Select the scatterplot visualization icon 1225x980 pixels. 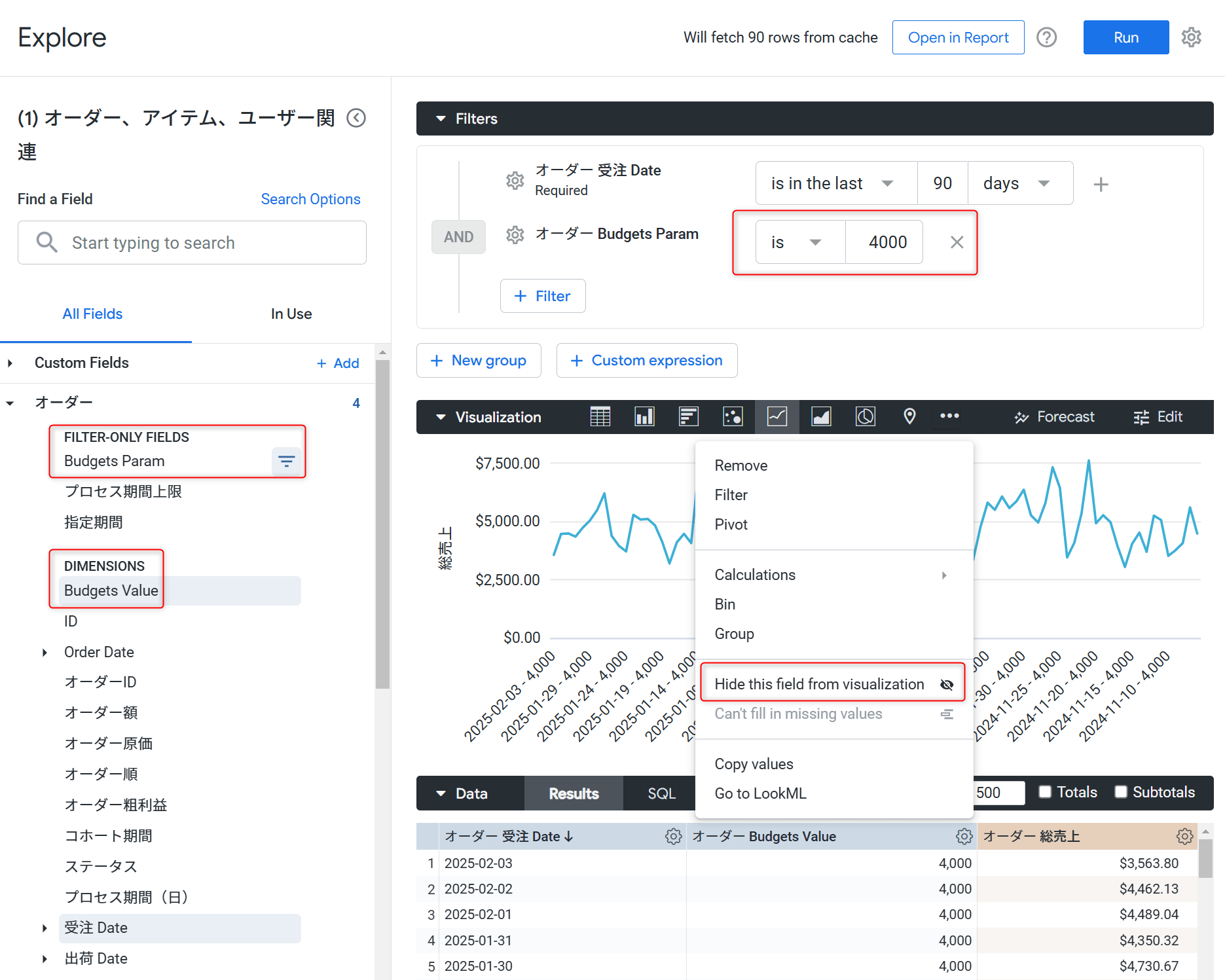point(733,416)
